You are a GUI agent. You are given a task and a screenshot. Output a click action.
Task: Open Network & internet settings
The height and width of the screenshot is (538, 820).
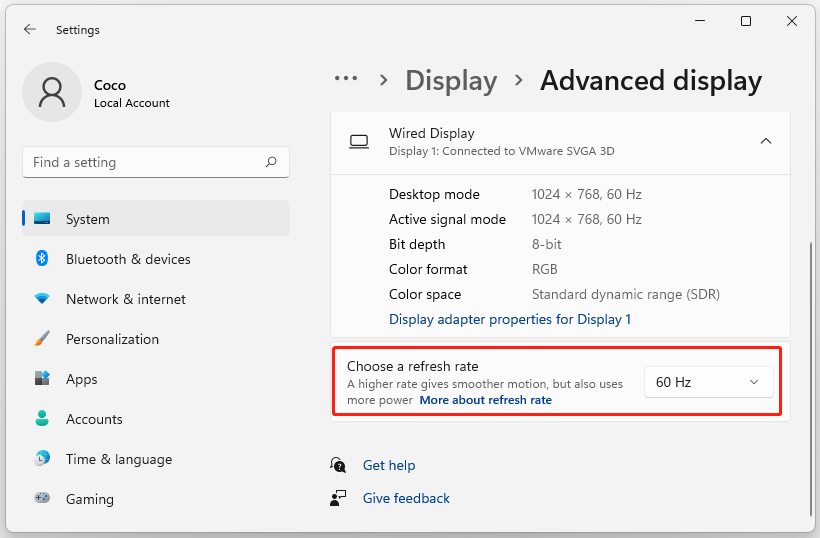[x=125, y=299]
